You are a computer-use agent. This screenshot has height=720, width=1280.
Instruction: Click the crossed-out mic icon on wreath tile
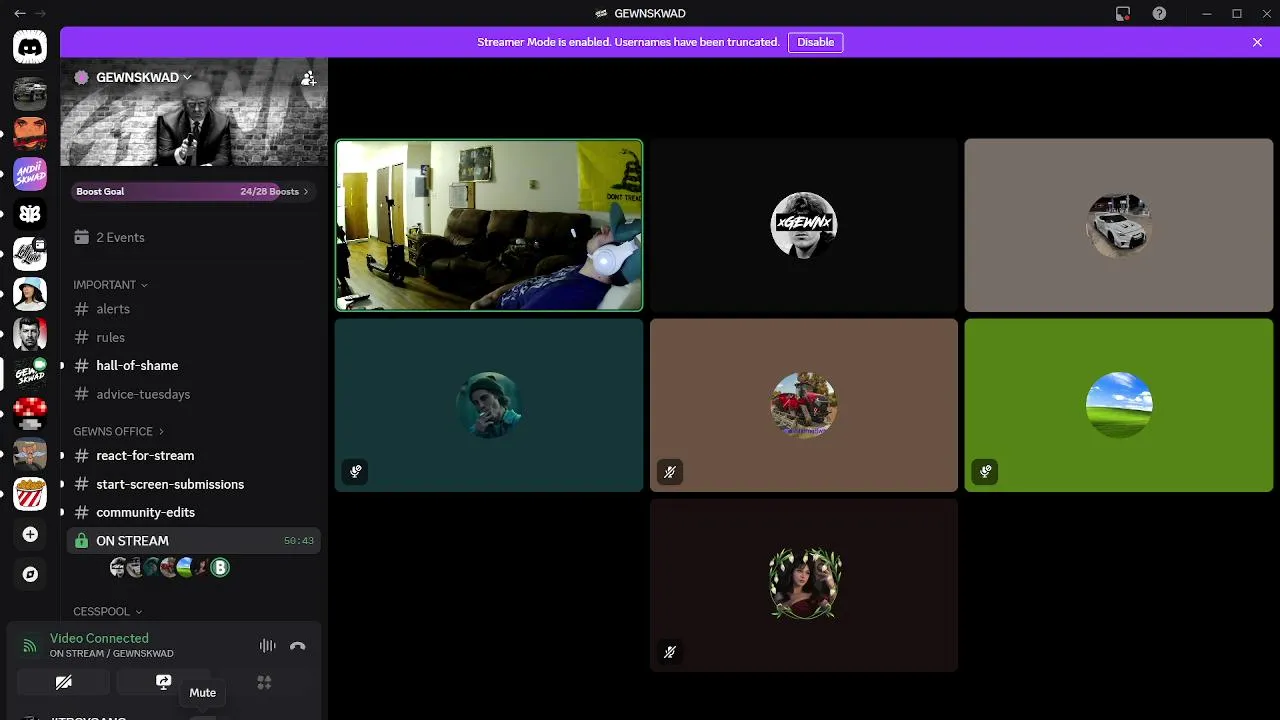(670, 652)
